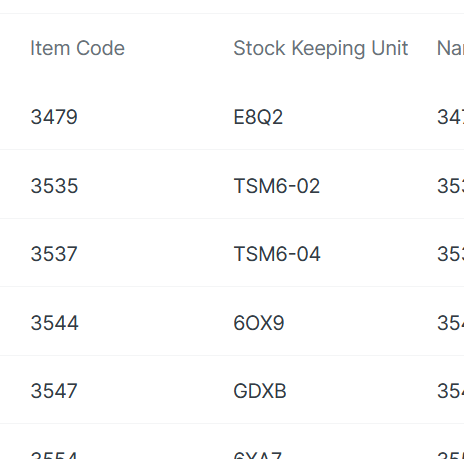
Task: Select SKU cell 6OX9
Action: coord(259,323)
